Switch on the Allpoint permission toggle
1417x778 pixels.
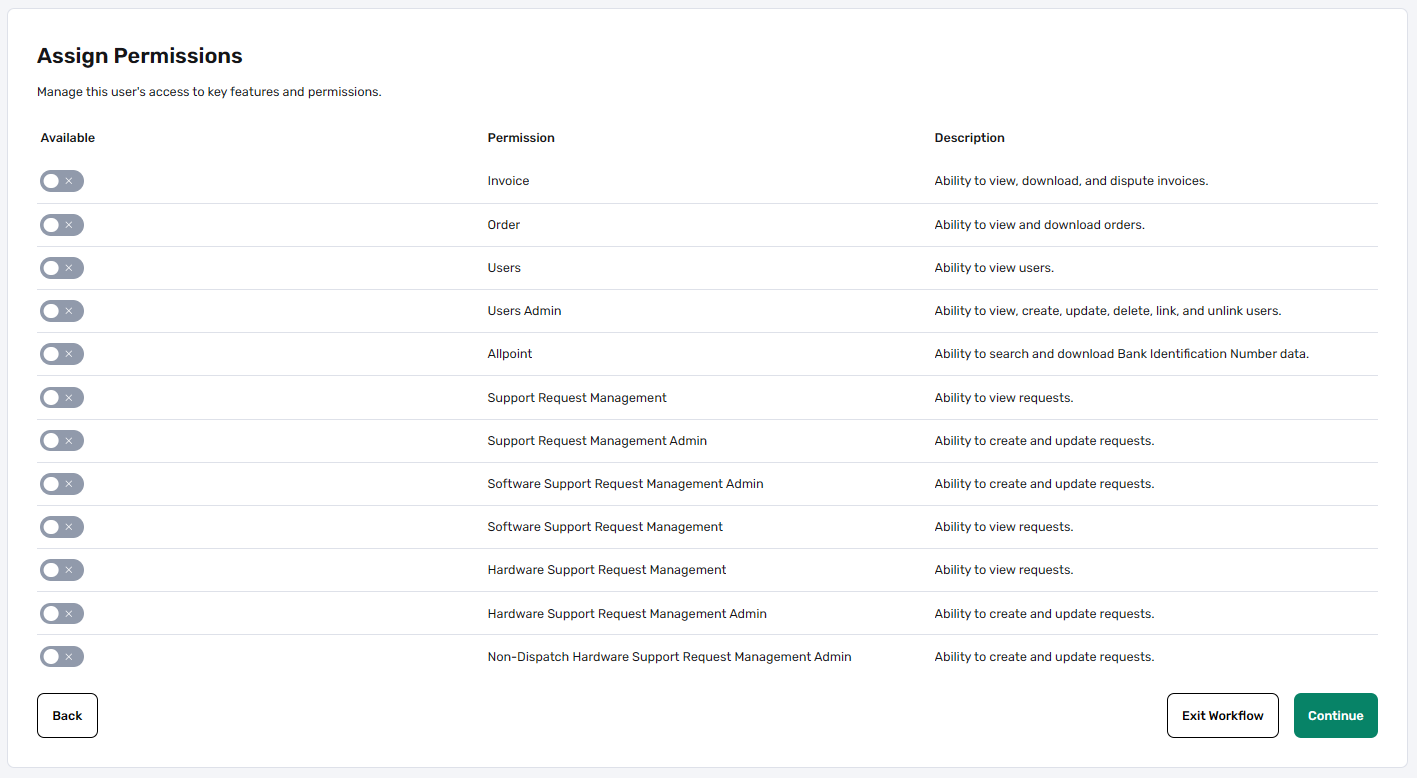62,354
